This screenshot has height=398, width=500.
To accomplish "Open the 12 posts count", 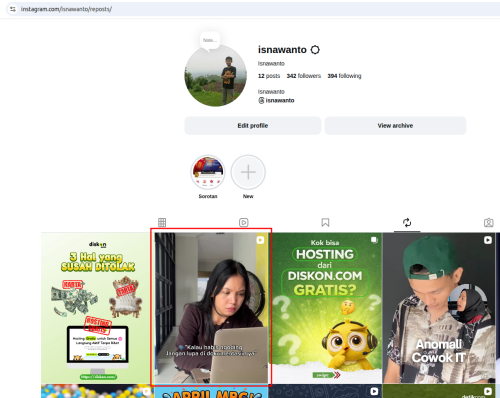I will 269,76.
